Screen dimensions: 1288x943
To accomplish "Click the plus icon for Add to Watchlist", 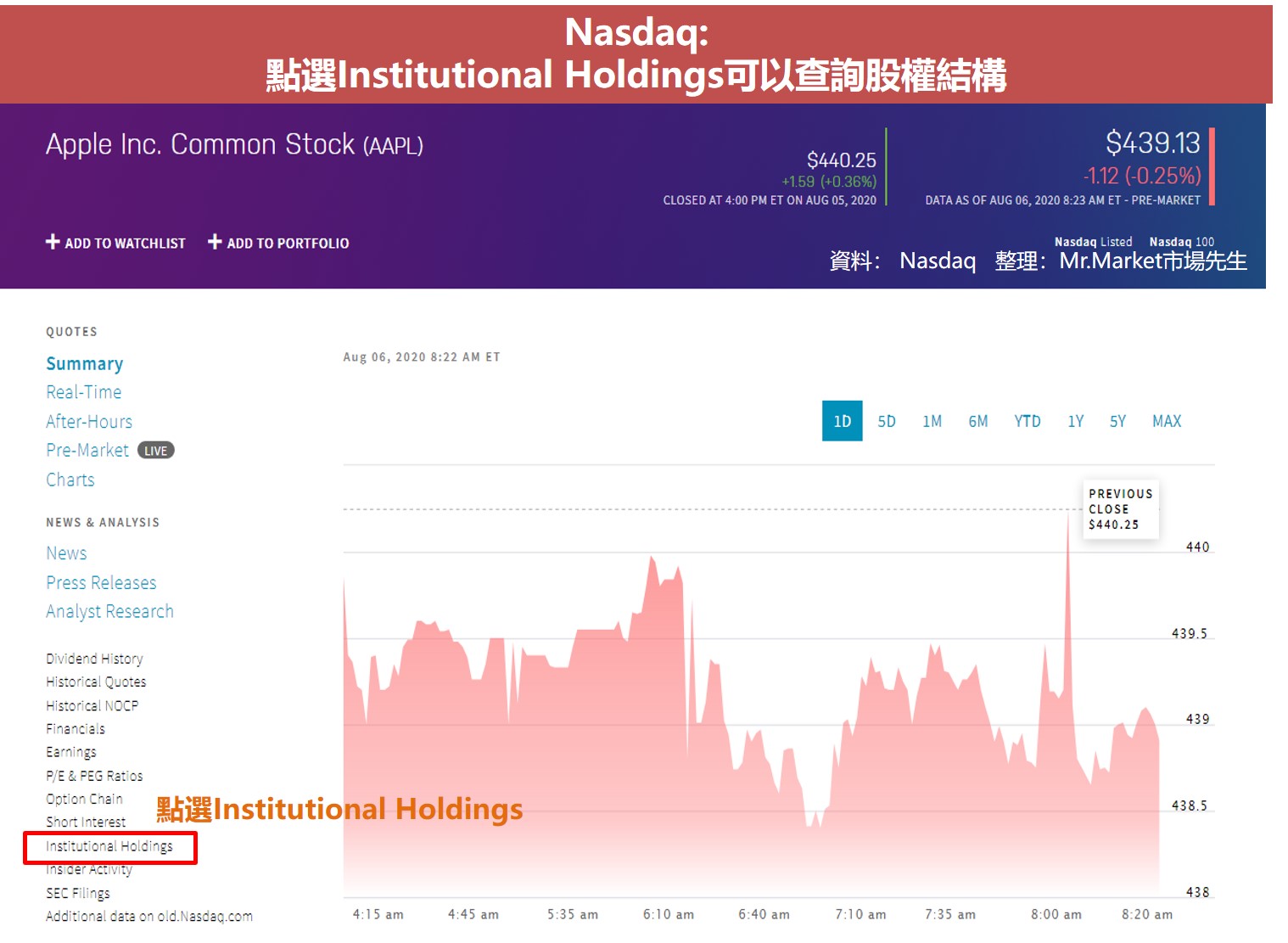I will (x=53, y=242).
